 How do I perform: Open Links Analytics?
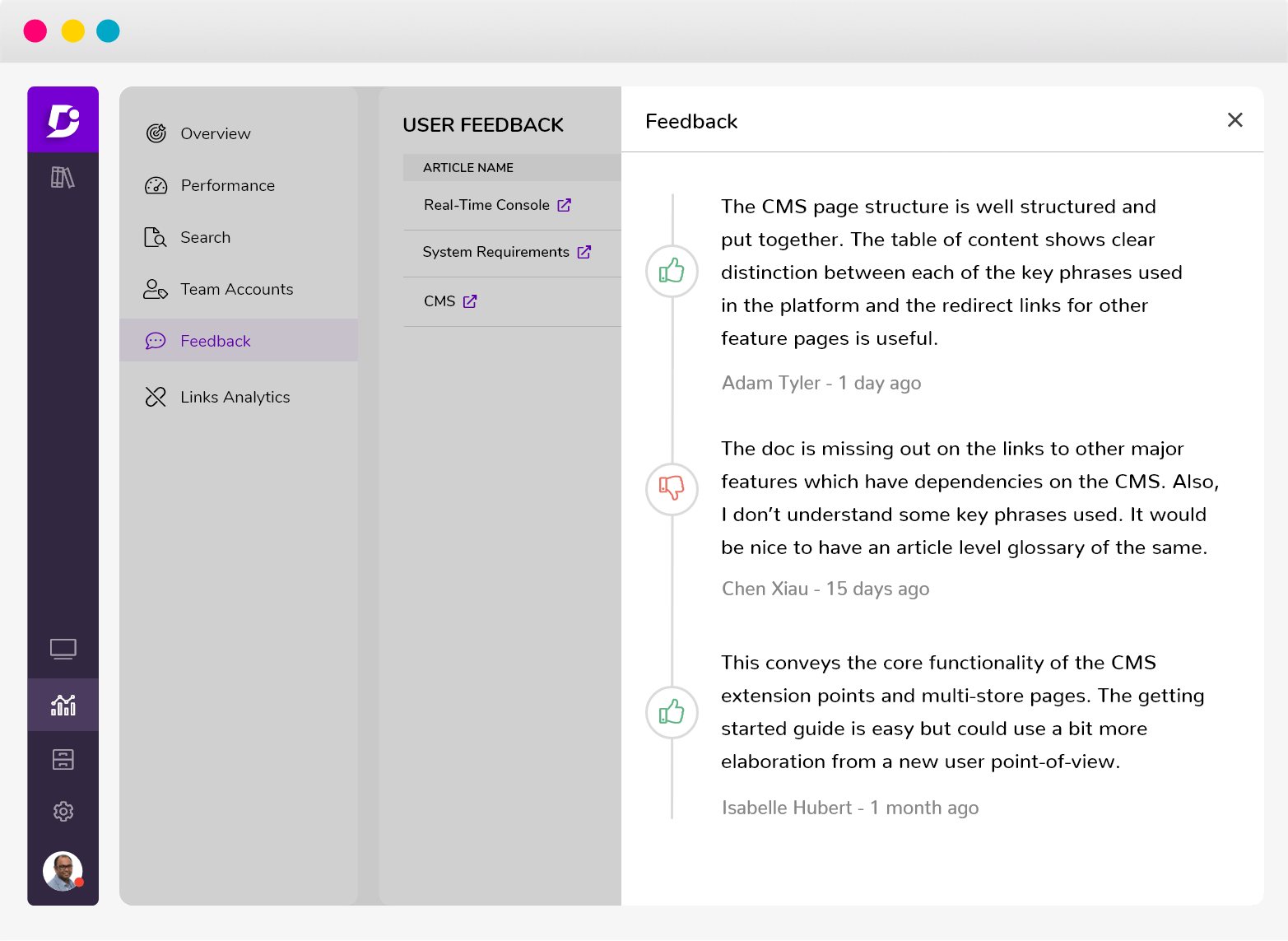click(235, 397)
